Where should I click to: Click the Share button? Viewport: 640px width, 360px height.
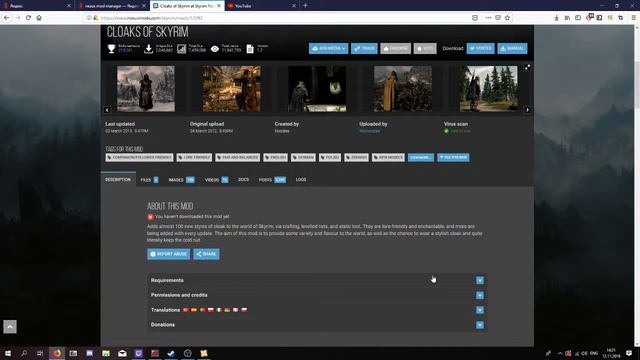point(206,254)
